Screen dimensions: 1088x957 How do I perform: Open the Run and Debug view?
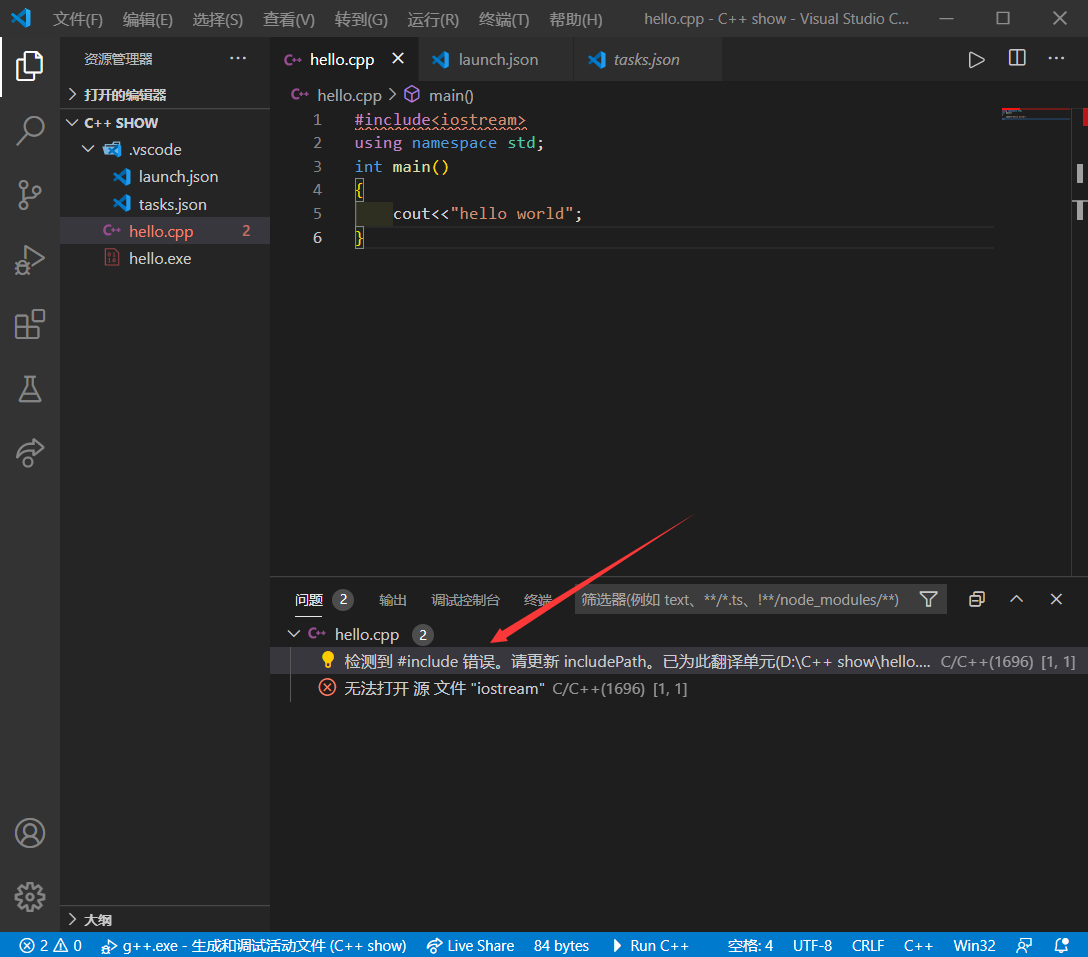point(30,259)
